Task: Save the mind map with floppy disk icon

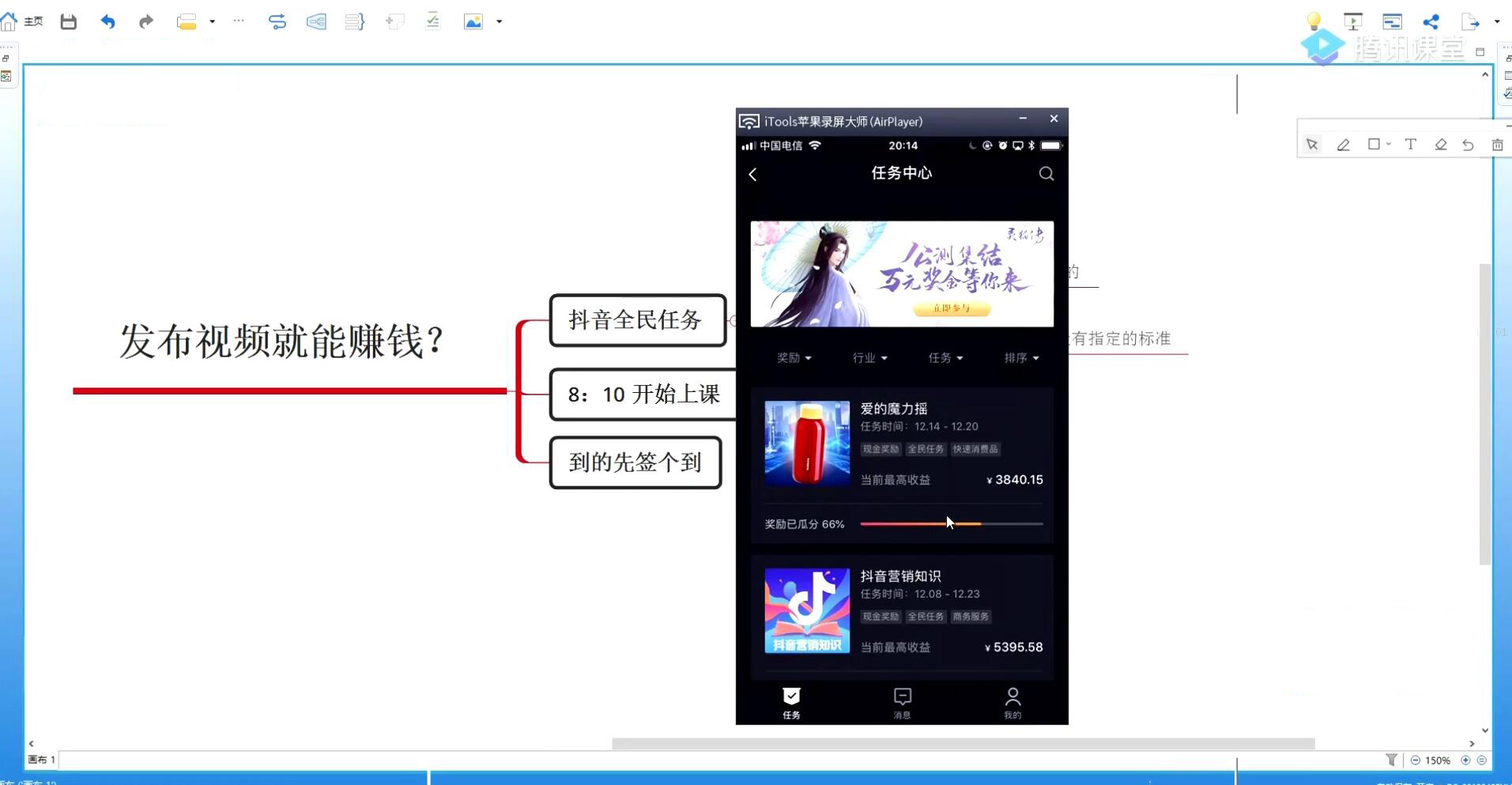Action: point(69,21)
